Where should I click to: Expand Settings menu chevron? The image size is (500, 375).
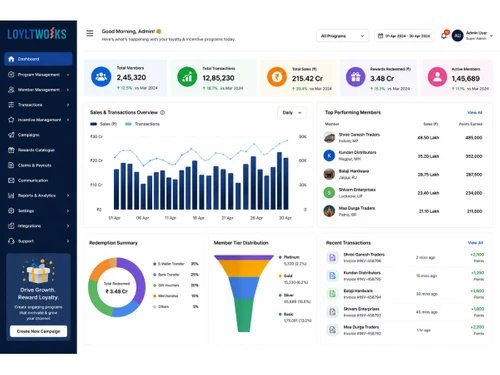[x=68, y=211]
